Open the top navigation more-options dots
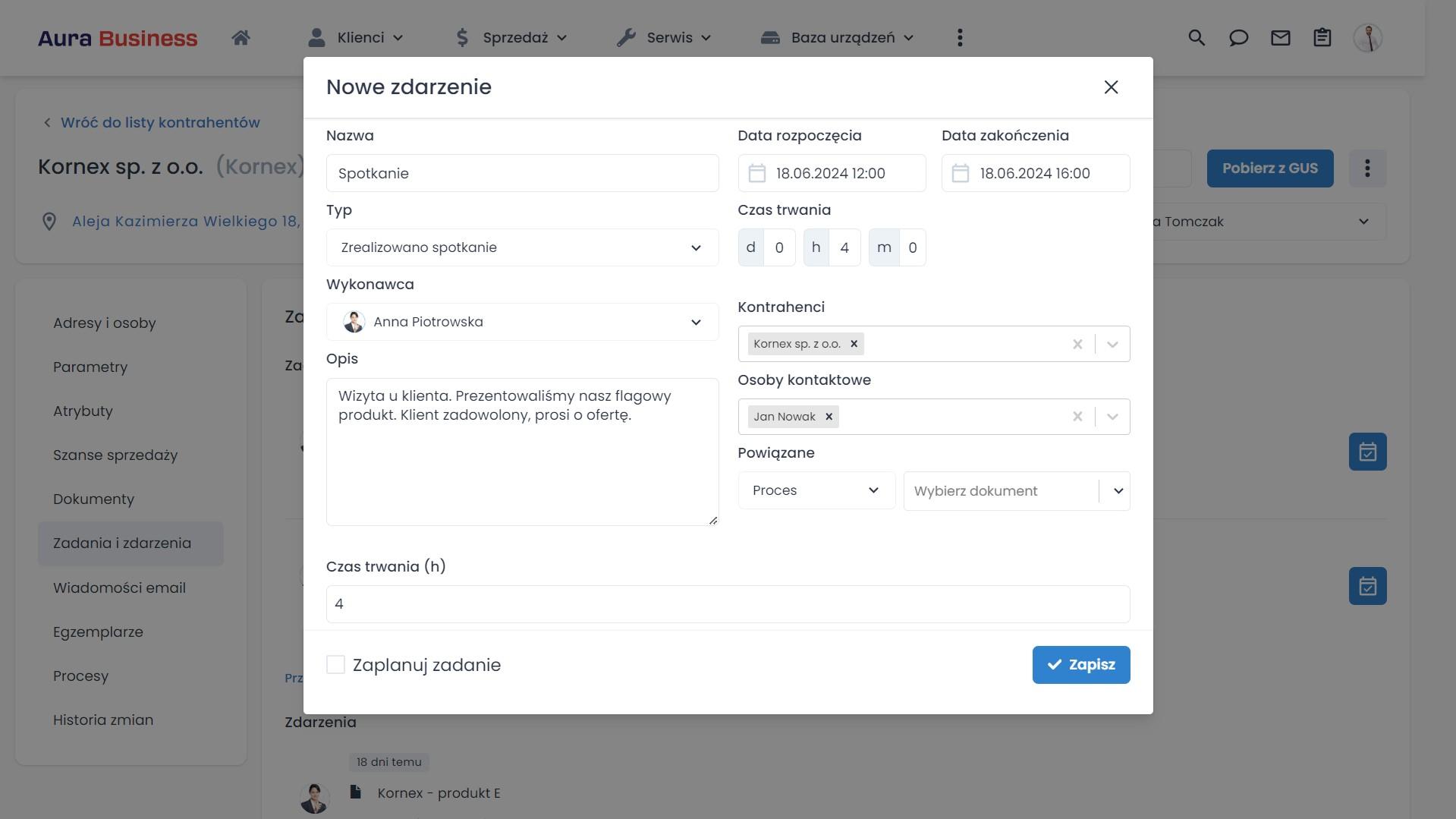 tap(960, 37)
